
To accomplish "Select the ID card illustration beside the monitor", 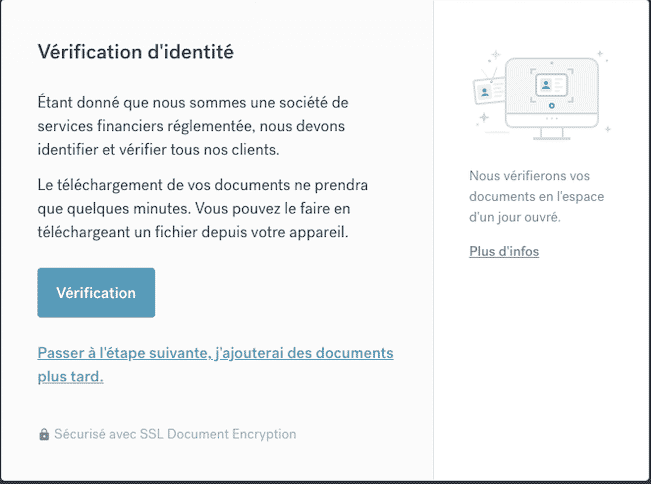I will [489, 90].
